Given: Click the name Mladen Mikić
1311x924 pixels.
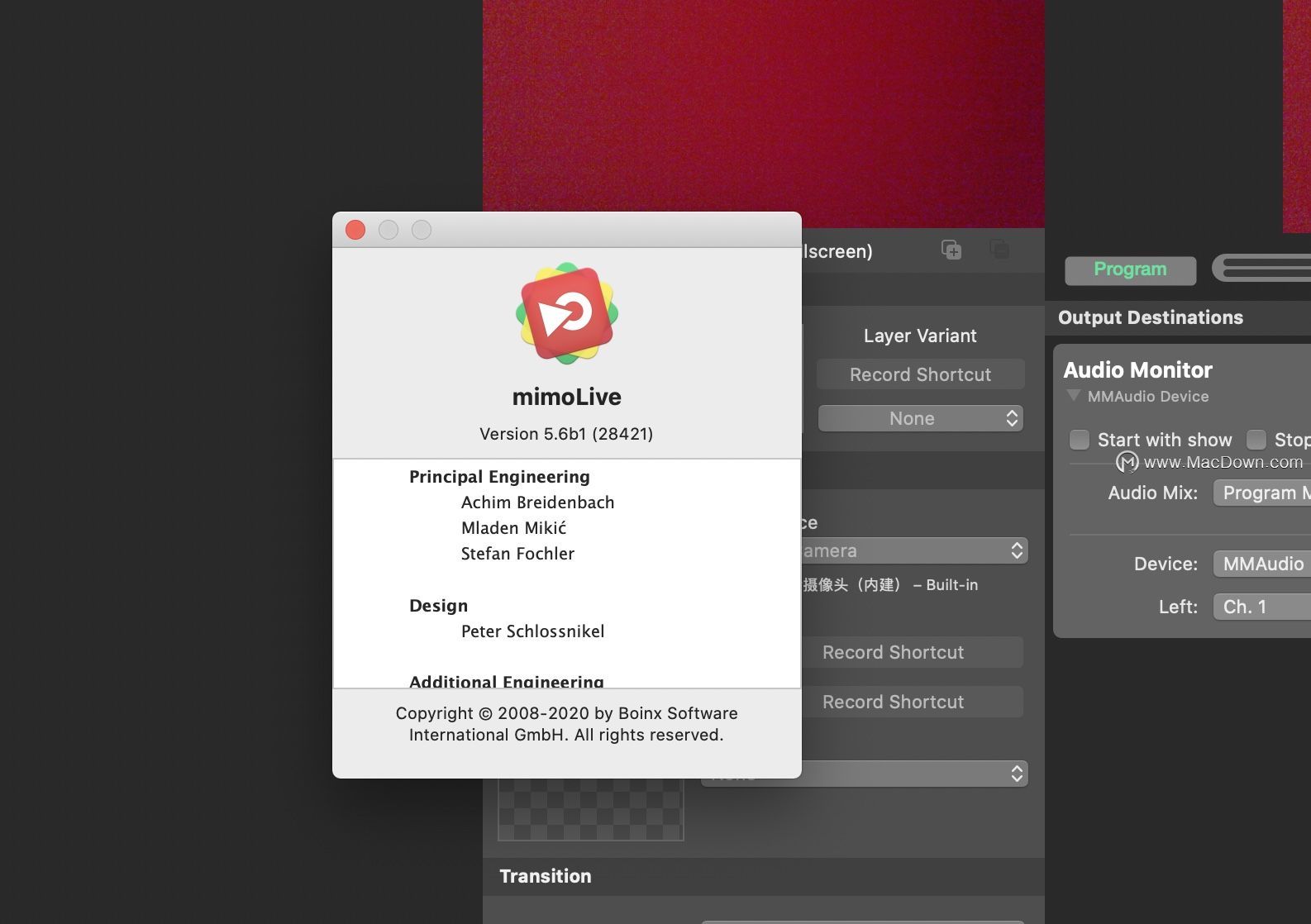Looking at the screenshot, I should tap(513, 528).
